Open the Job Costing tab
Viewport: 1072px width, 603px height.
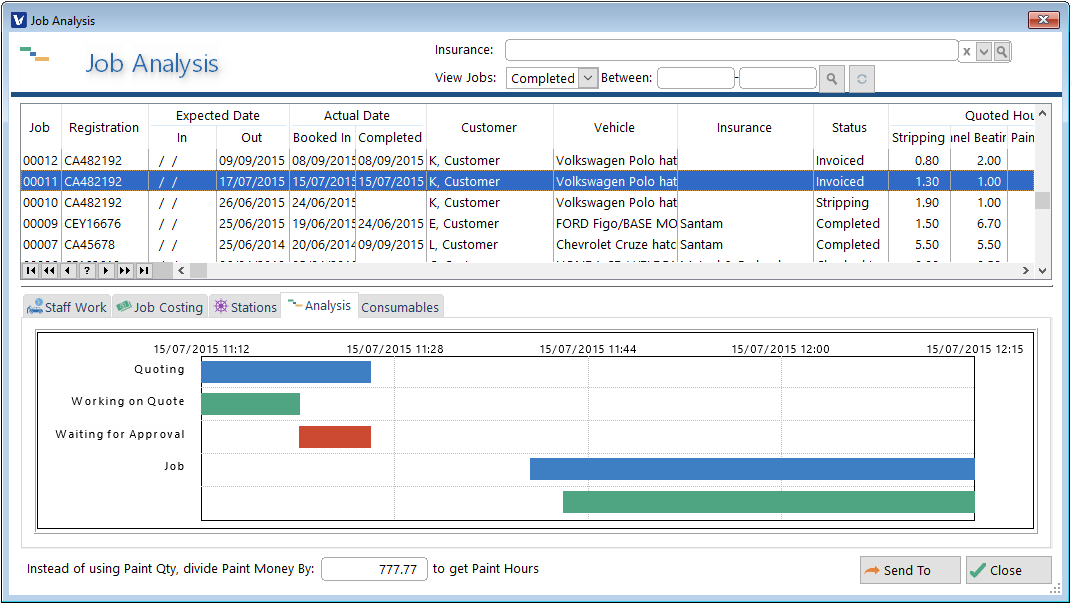(x=159, y=306)
